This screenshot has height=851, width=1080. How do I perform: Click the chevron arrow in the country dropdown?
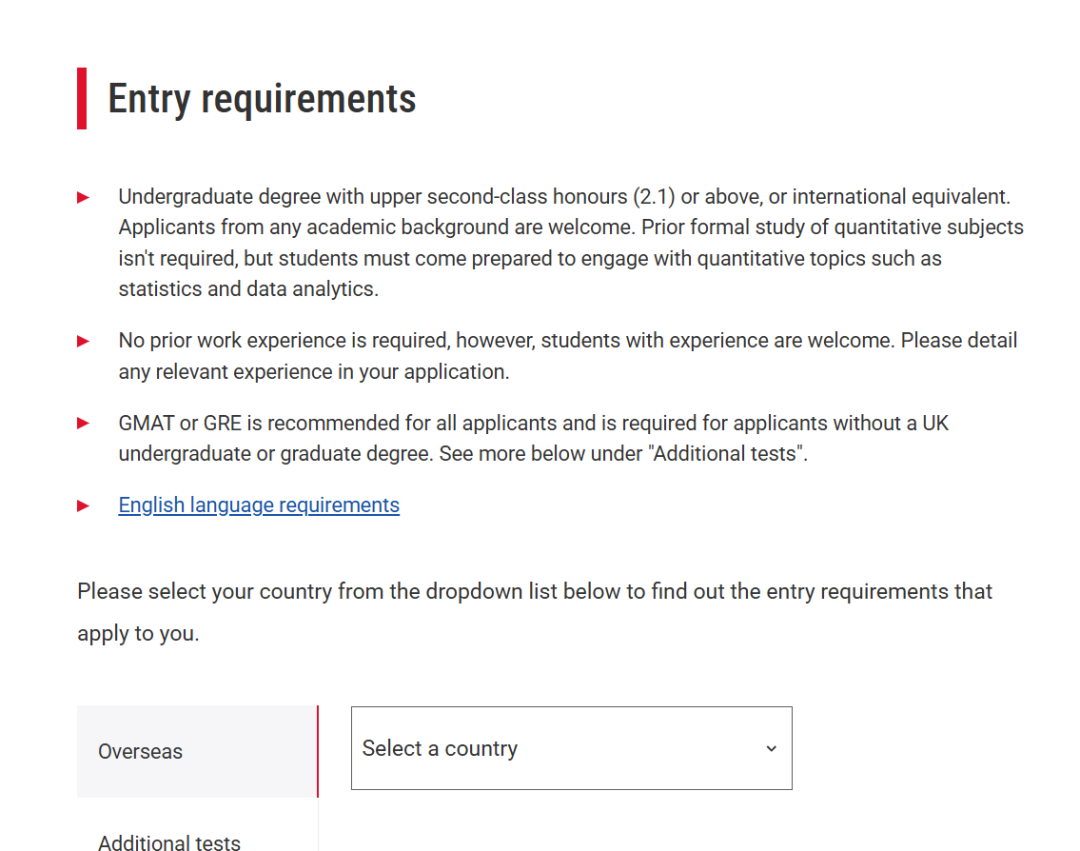771,749
